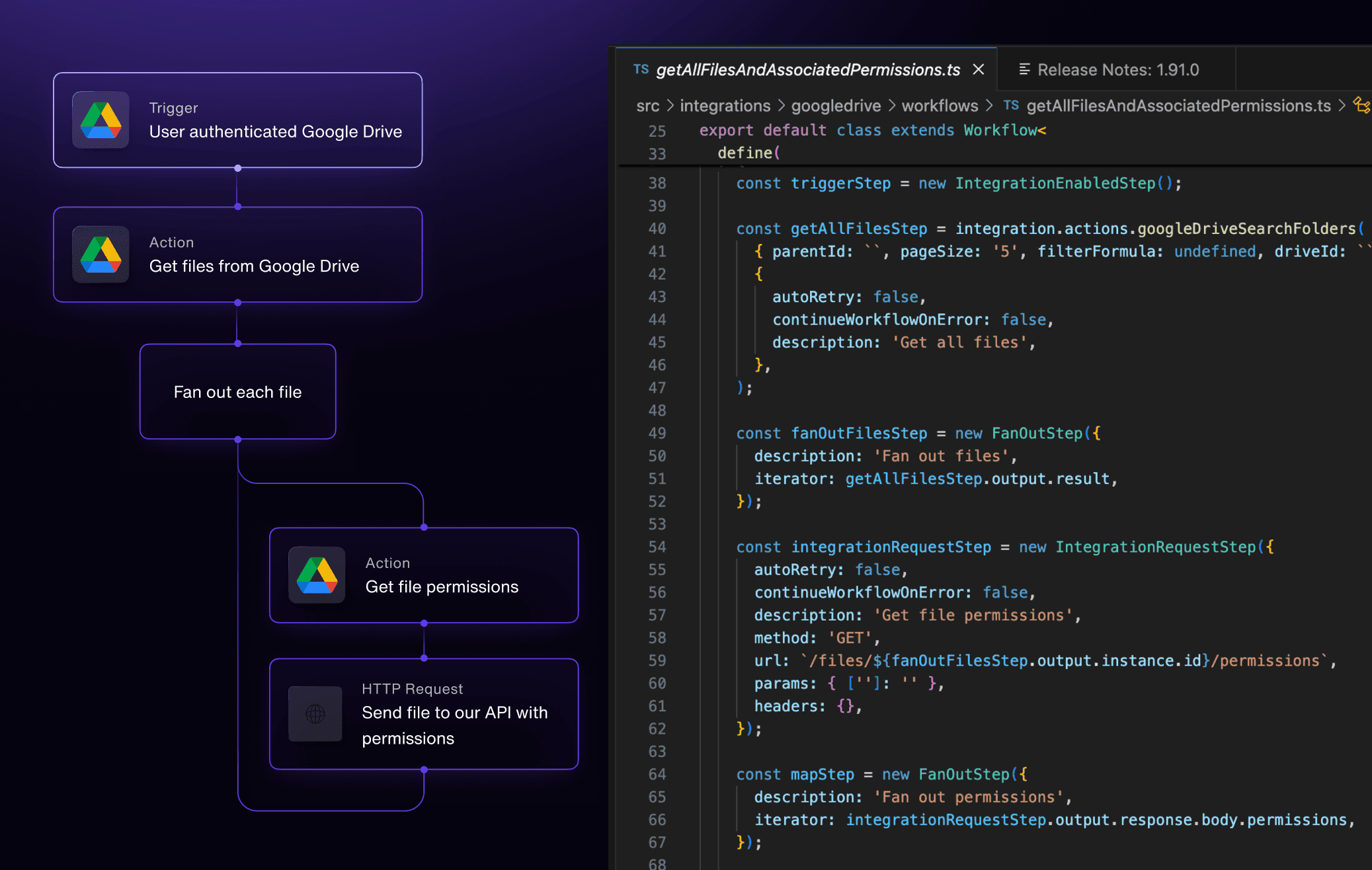Screen dimensions: 1372x870
Task: Open integrations folder in breadcrumb
Action: (x=725, y=106)
